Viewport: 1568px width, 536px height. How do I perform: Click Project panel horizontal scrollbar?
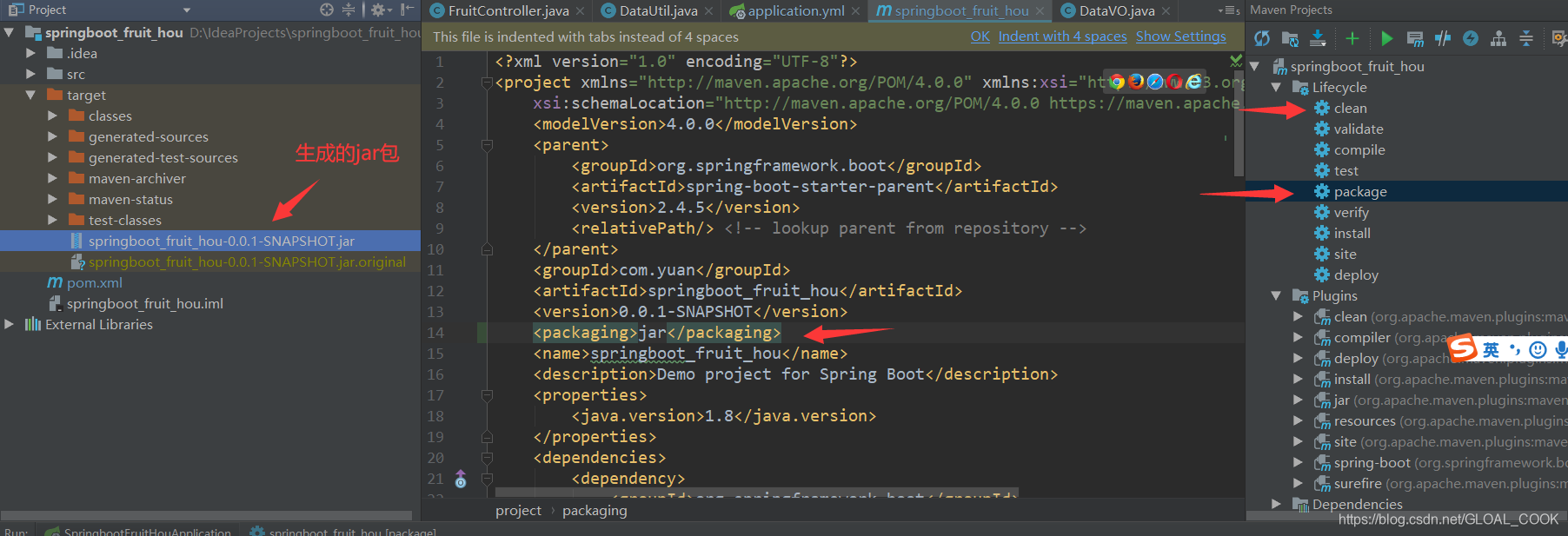[206, 515]
